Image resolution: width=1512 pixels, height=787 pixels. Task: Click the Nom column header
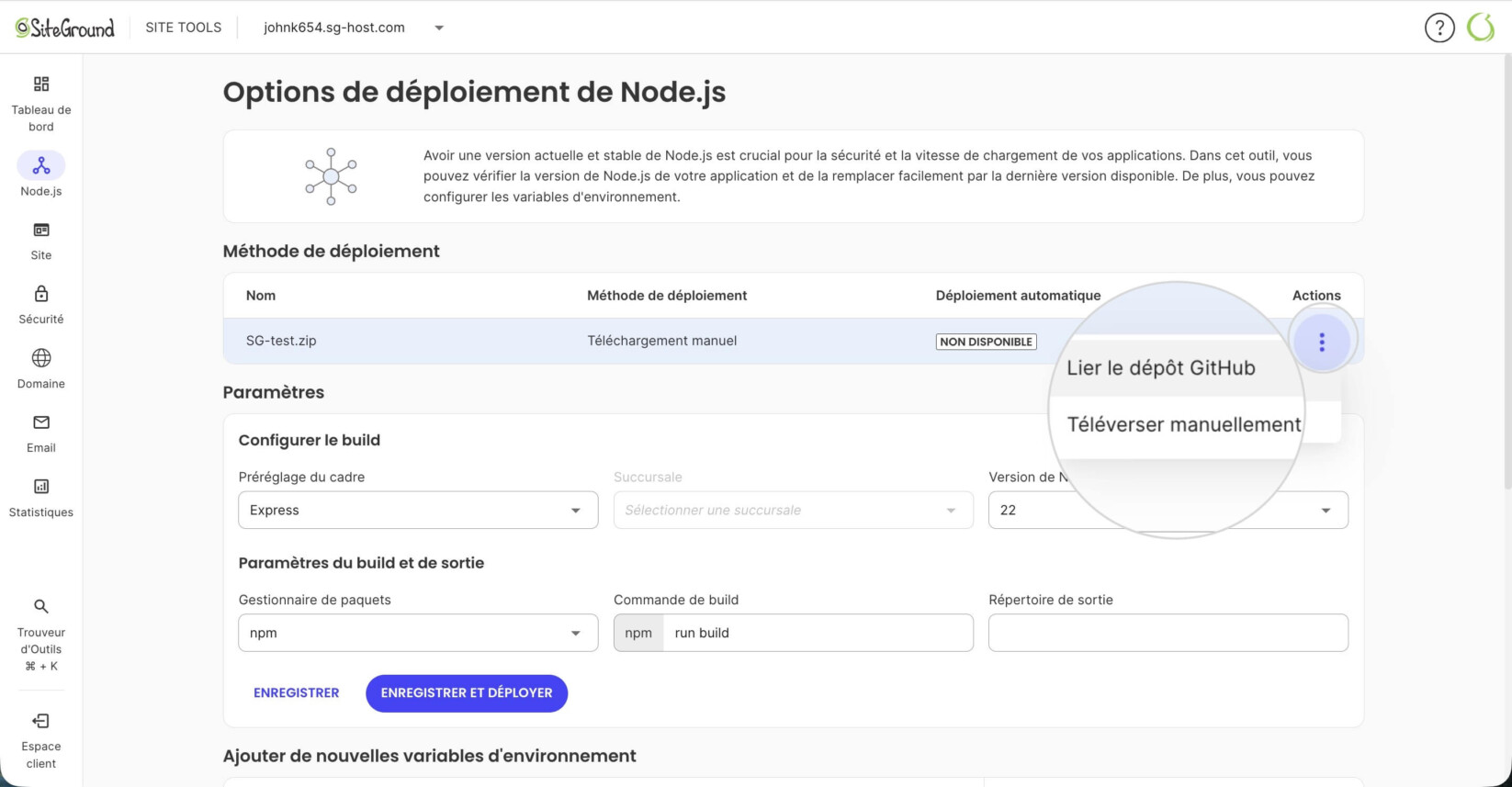click(261, 296)
